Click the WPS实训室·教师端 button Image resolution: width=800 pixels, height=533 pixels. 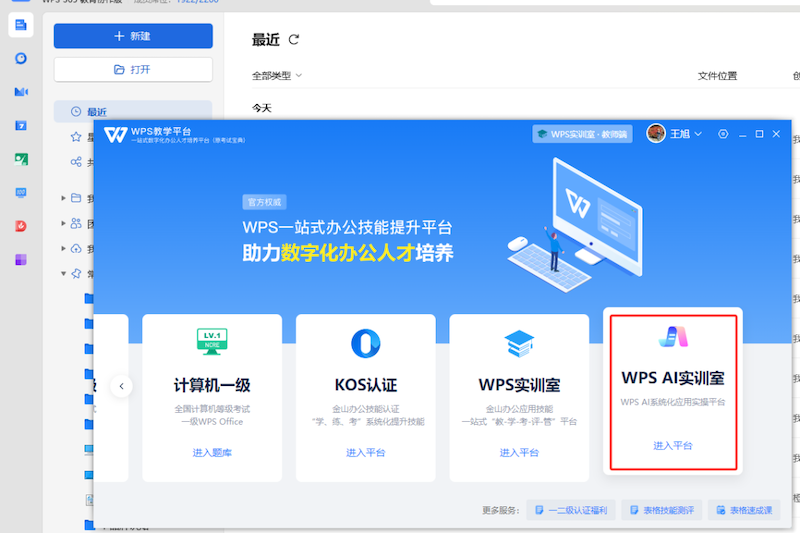(582, 134)
